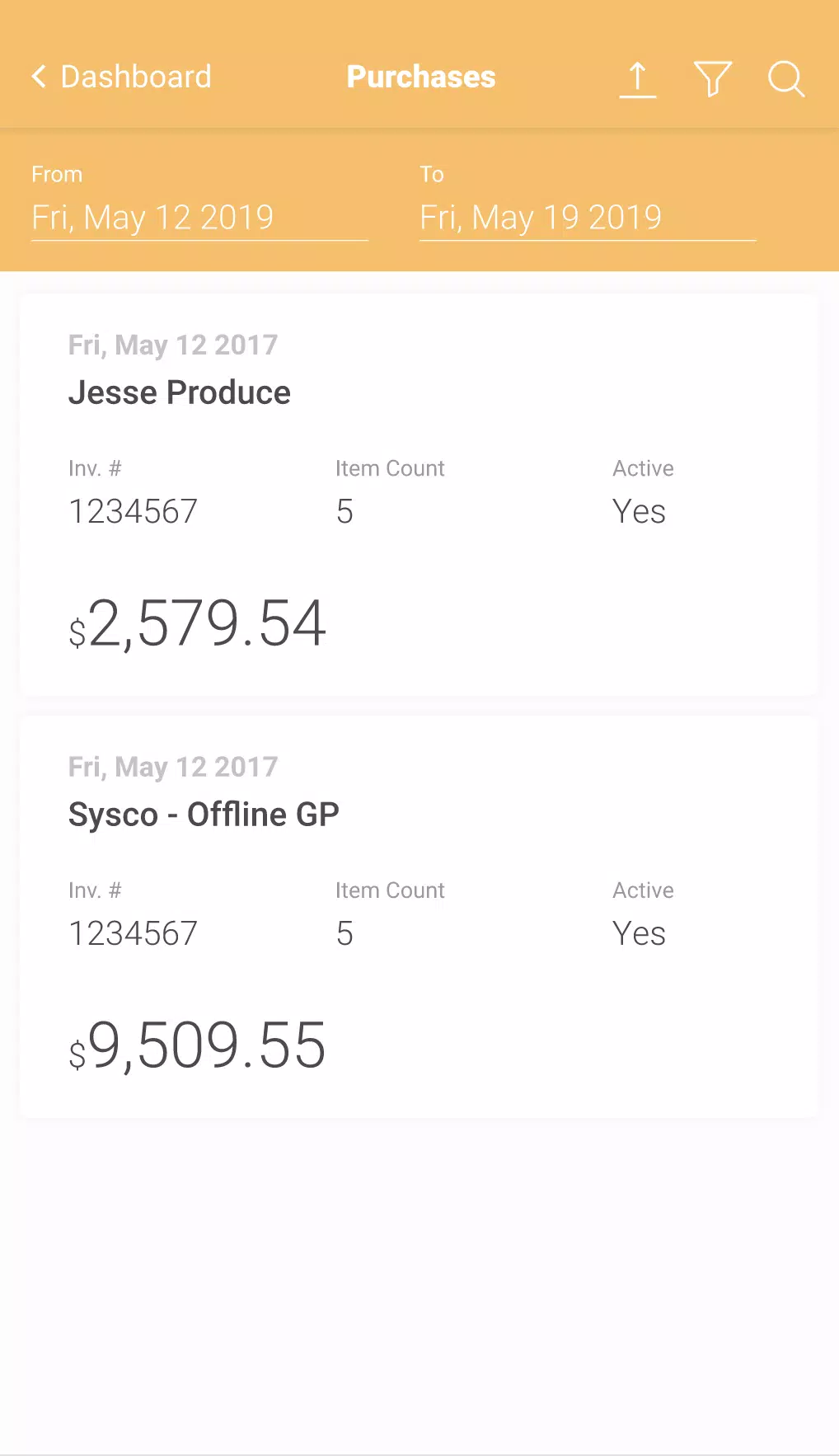Image resolution: width=839 pixels, height=1456 pixels.
Task: Tap Jesse Produce Item Count value
Action: [345, 512]
